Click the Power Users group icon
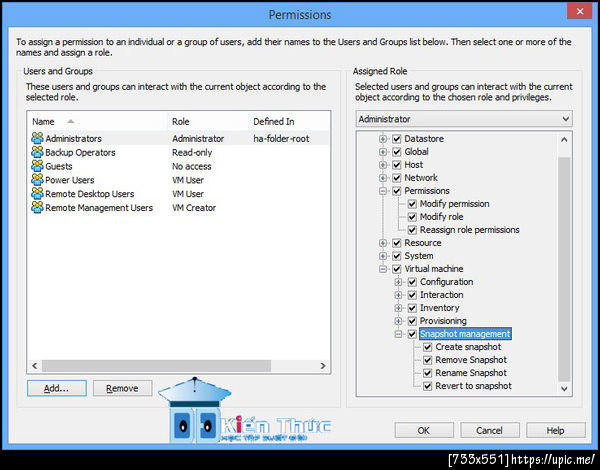 tap(37, 180)
